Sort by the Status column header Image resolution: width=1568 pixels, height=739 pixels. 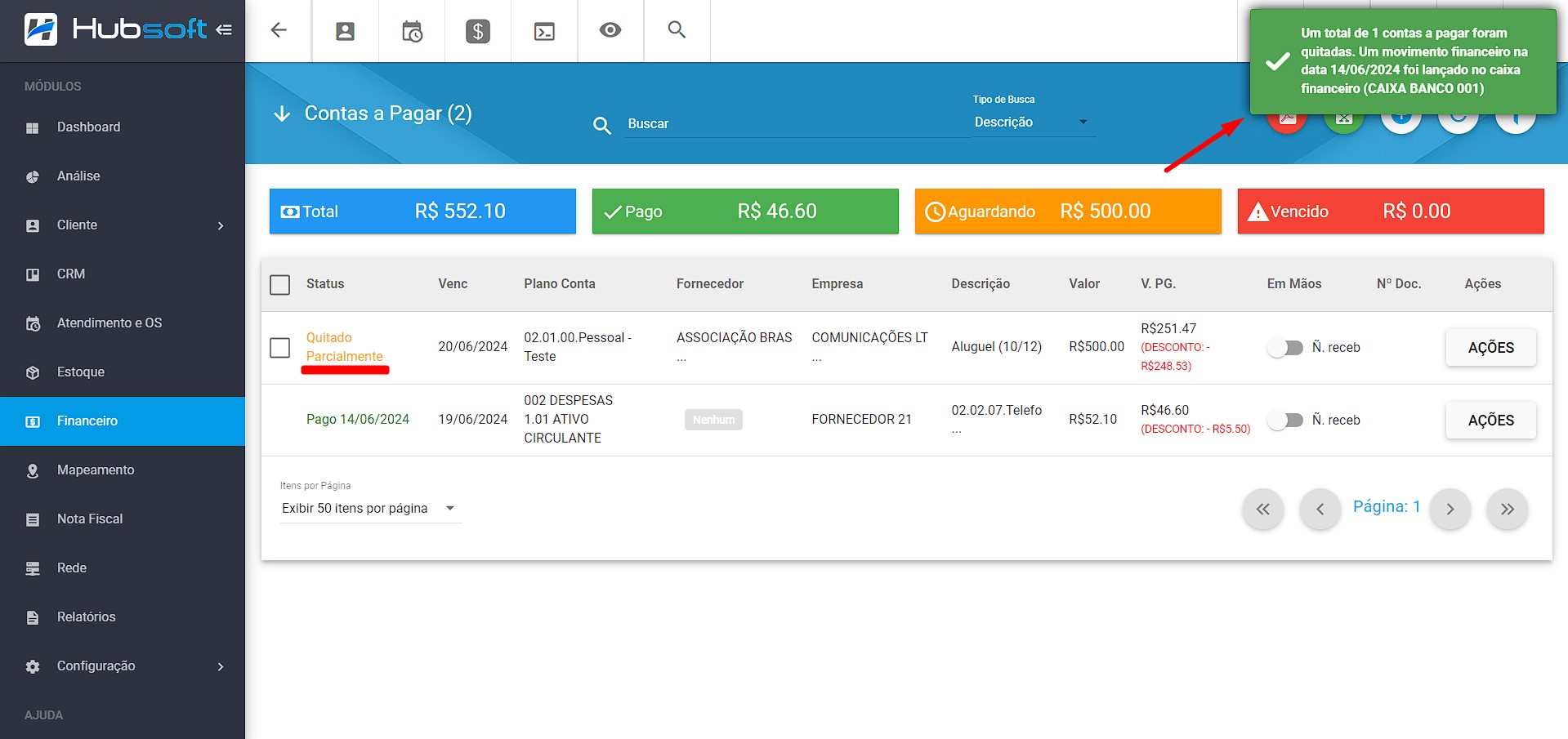pyautogui.click(x=325, y=284)
